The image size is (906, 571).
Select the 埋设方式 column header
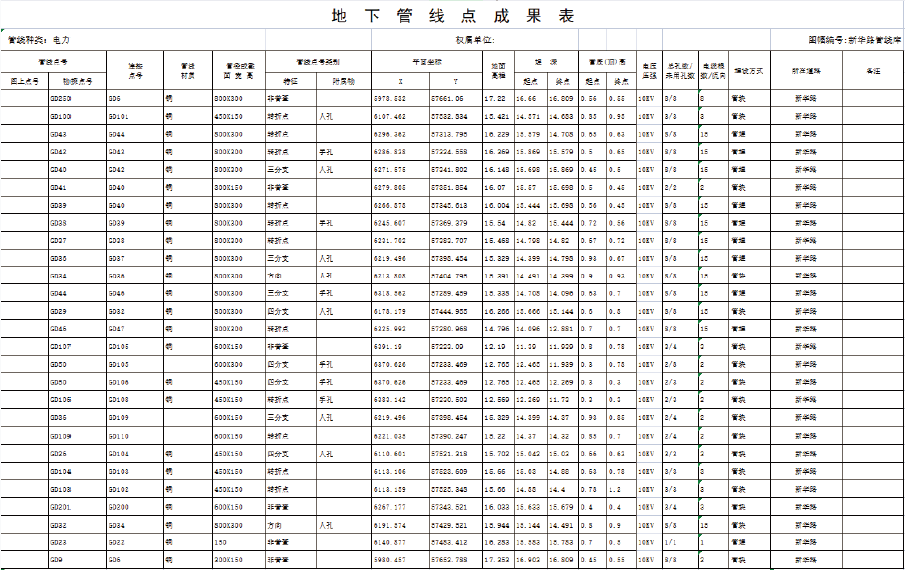pyautogui.click(x=748, y=71)
